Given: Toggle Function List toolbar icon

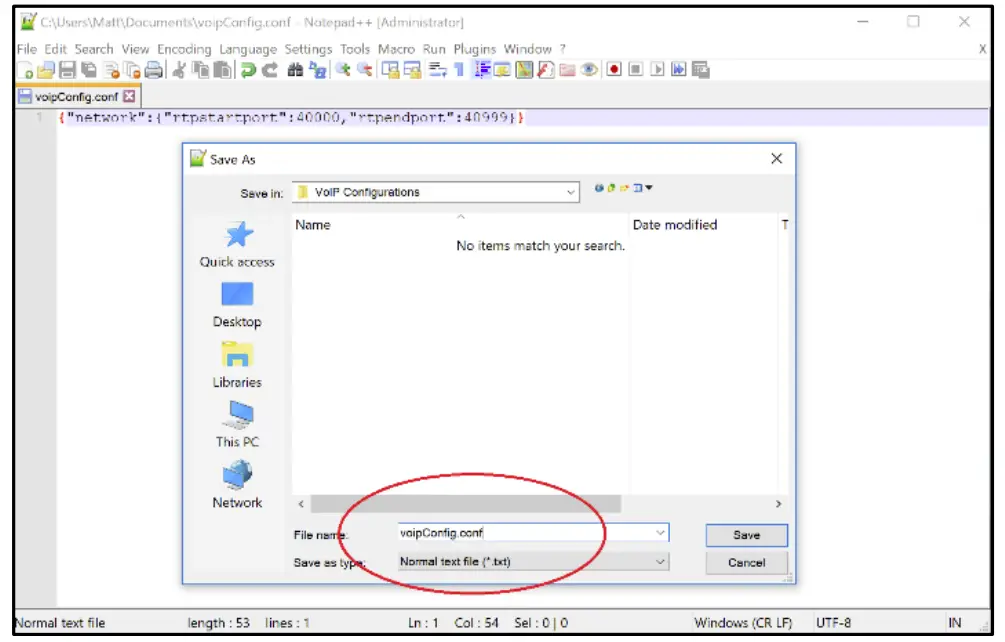Looking at the screenshot, I should point(545,70).
